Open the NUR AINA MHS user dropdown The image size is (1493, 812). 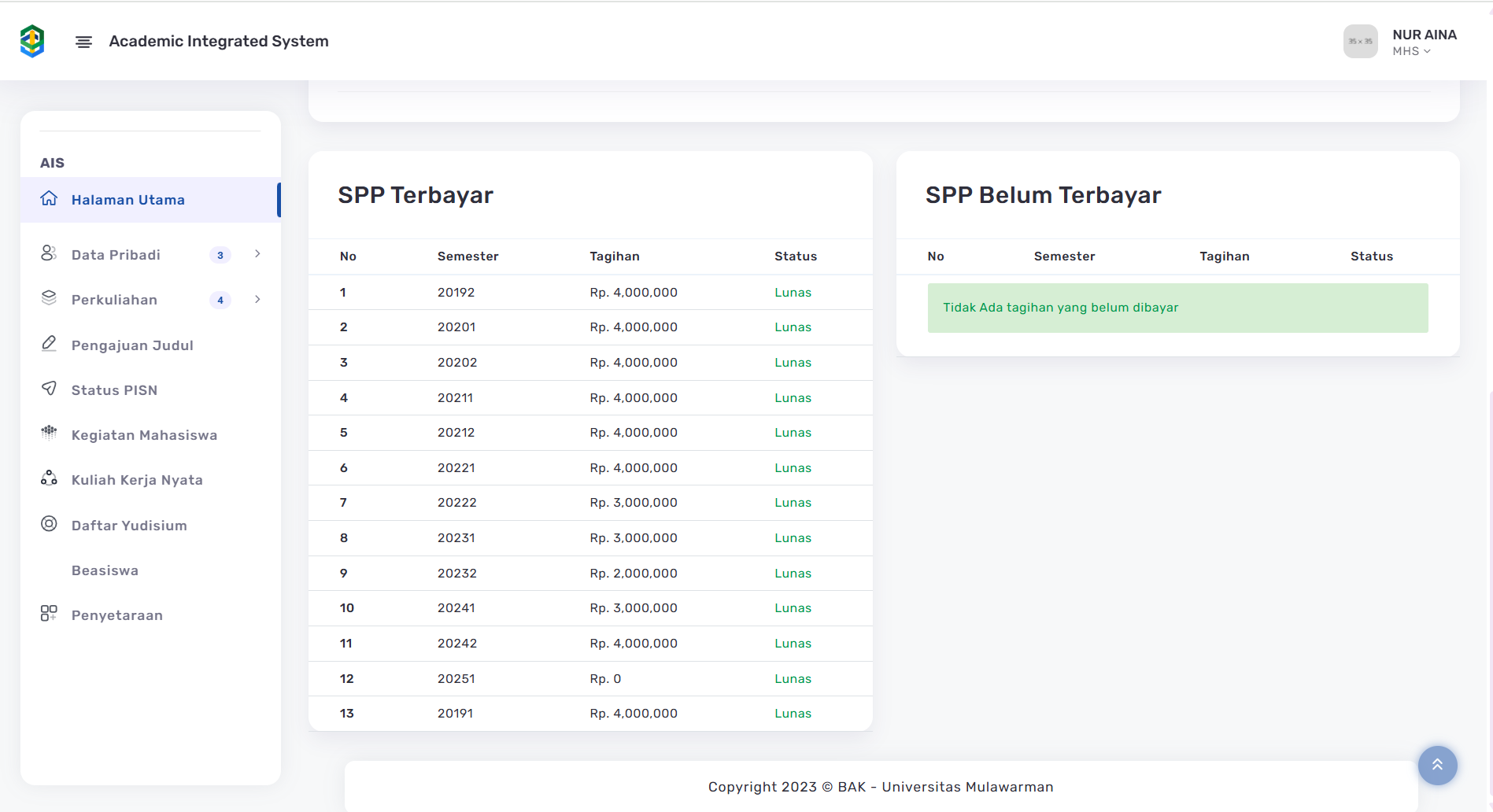coord(1423,42)
